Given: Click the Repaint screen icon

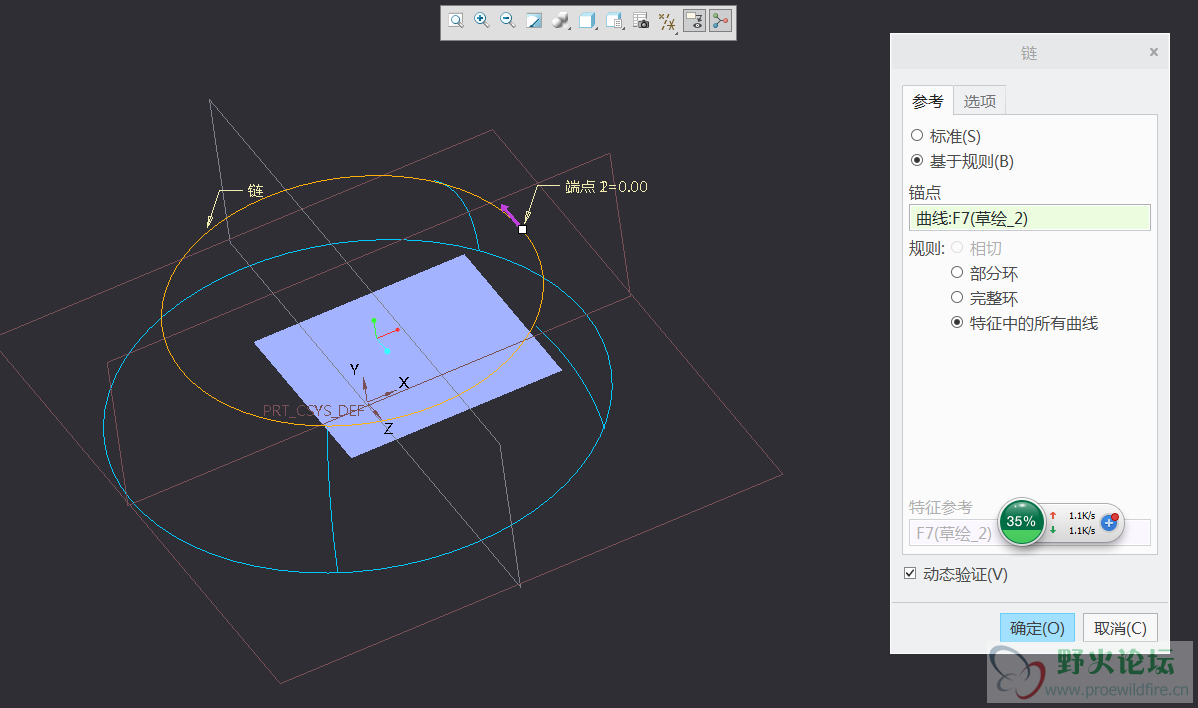Looking at the screenshot, I should [x=534, y=21].
